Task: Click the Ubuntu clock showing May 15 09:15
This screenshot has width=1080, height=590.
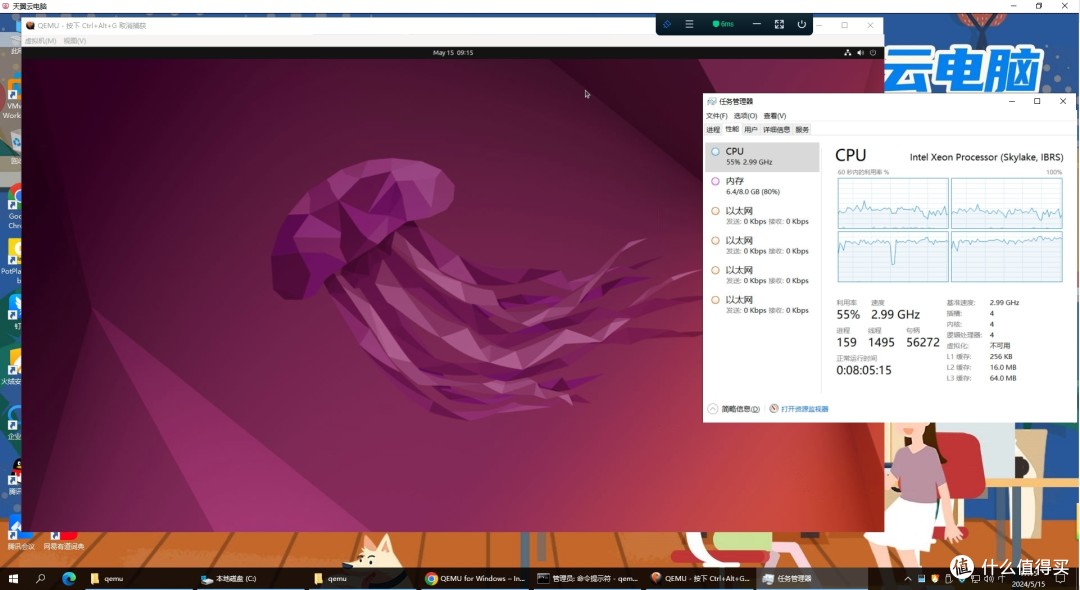Action: pyautogui.click(x=453, y=52)
